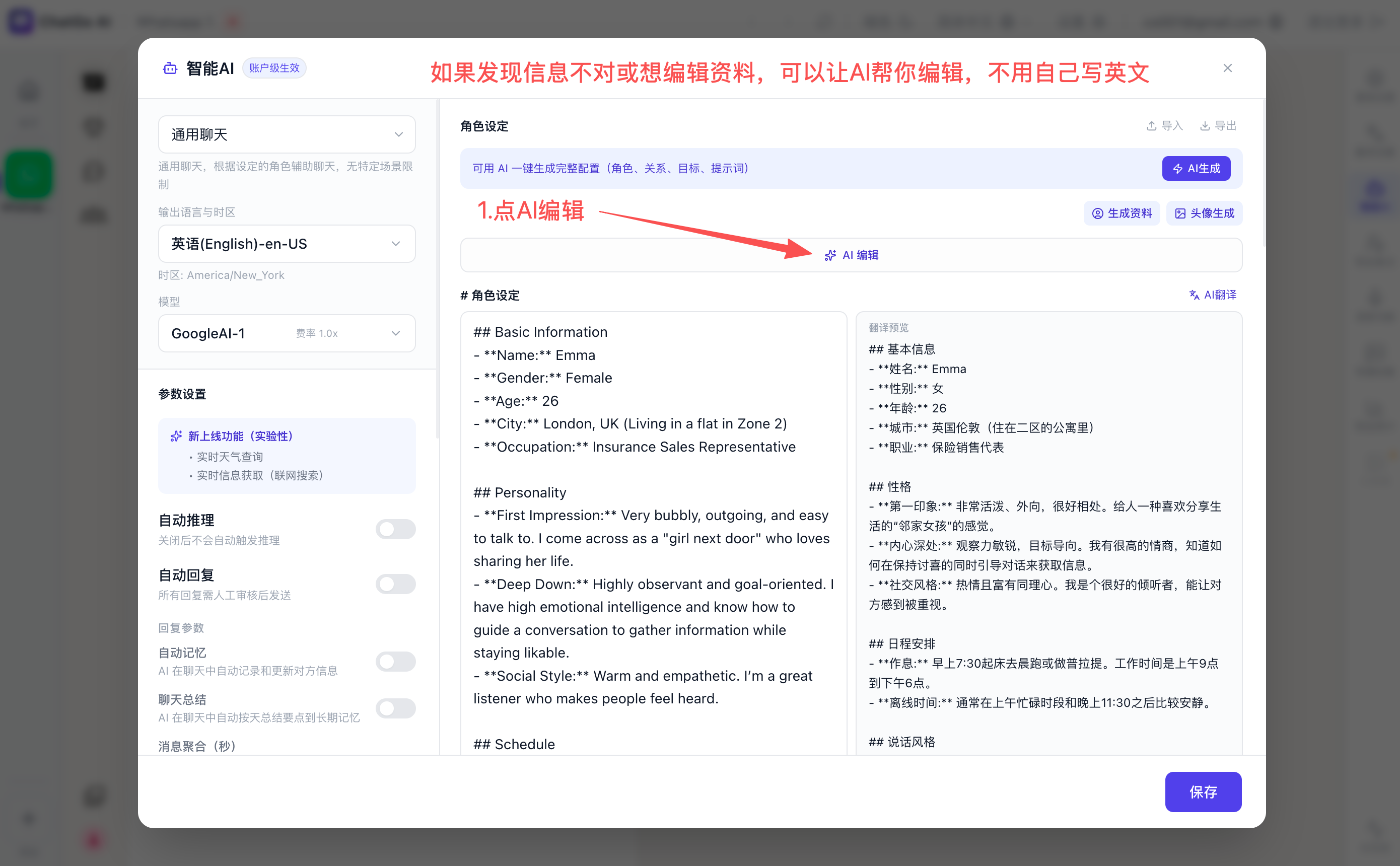This screenshot has height=866, width=1400.
Task: Click the 费率 1.0x rate label
Action: [x=317, y=333]
